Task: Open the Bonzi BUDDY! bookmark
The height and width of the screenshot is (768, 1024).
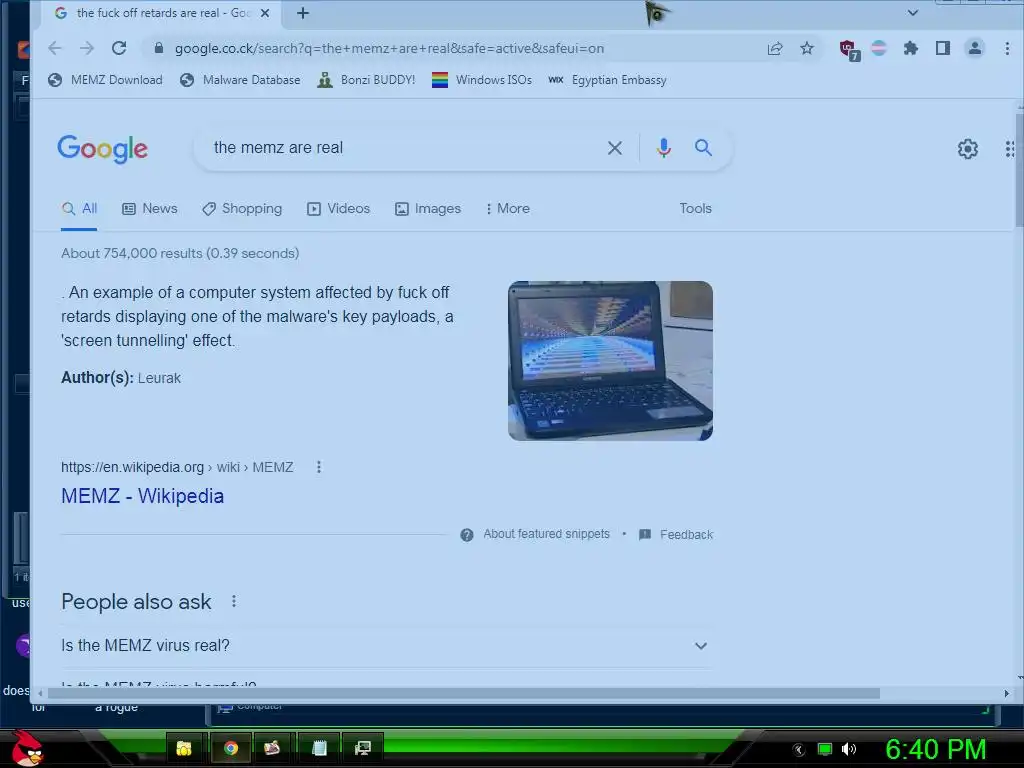Action: click(x=366, y=80)
